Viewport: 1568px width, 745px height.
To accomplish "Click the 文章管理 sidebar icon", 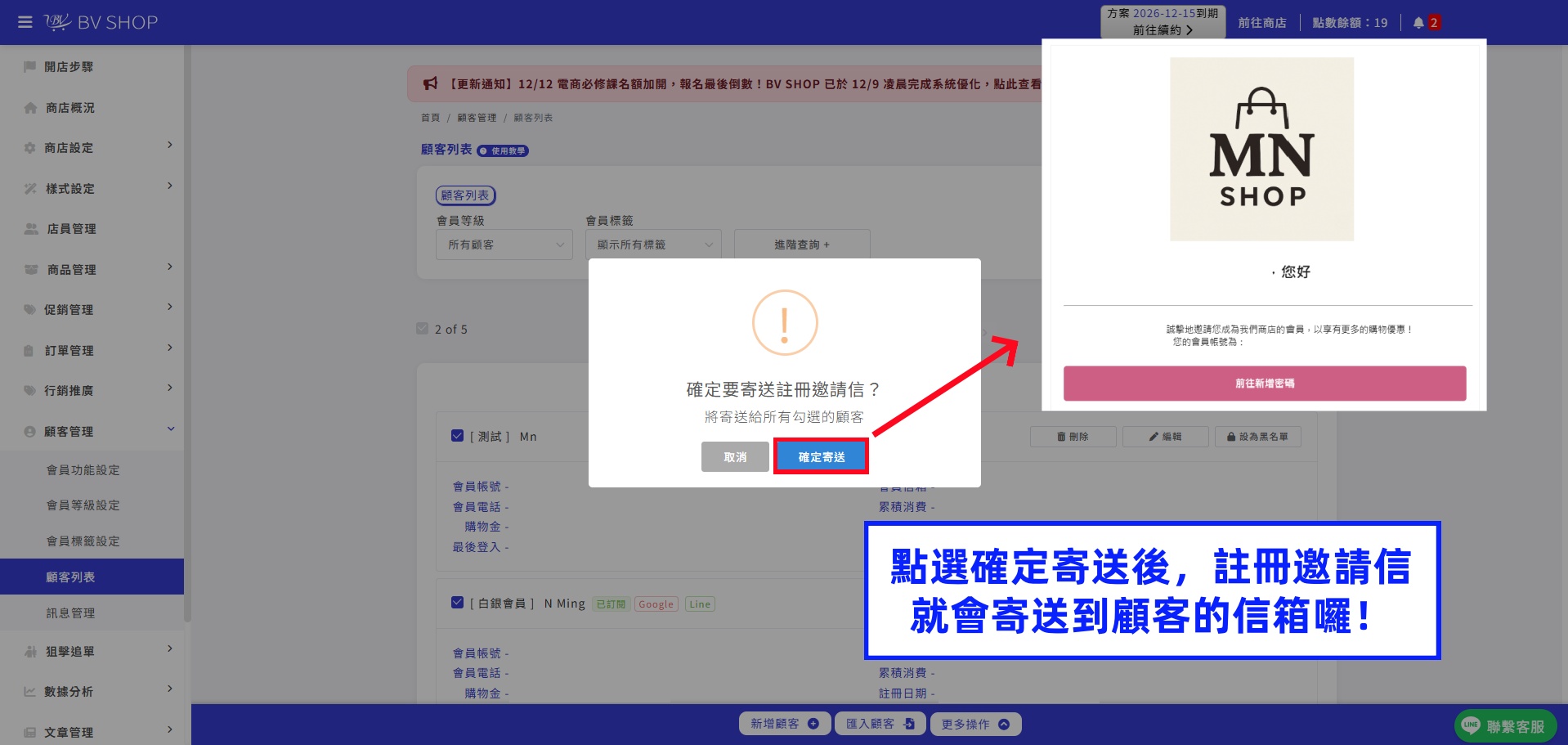I will coord(30,732).
